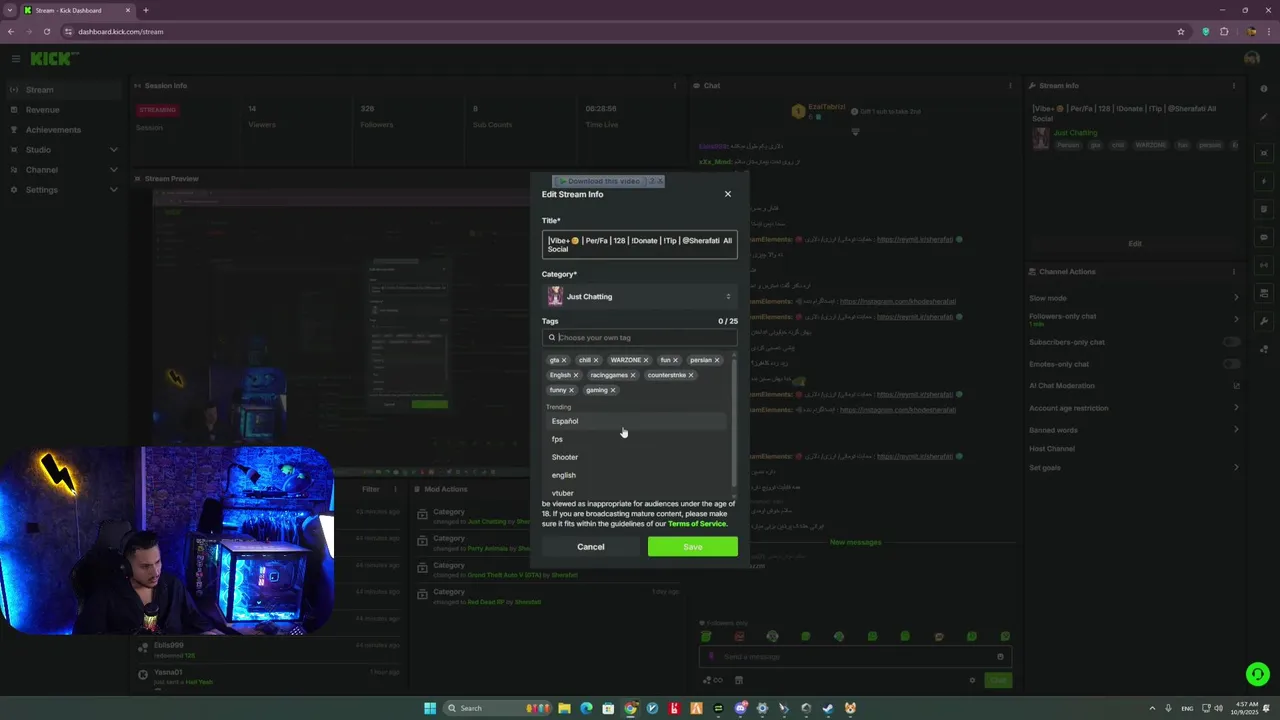Open AI Chat Moderation external link
Viewport: 1280px width, 720px height.
[1236, 386]
